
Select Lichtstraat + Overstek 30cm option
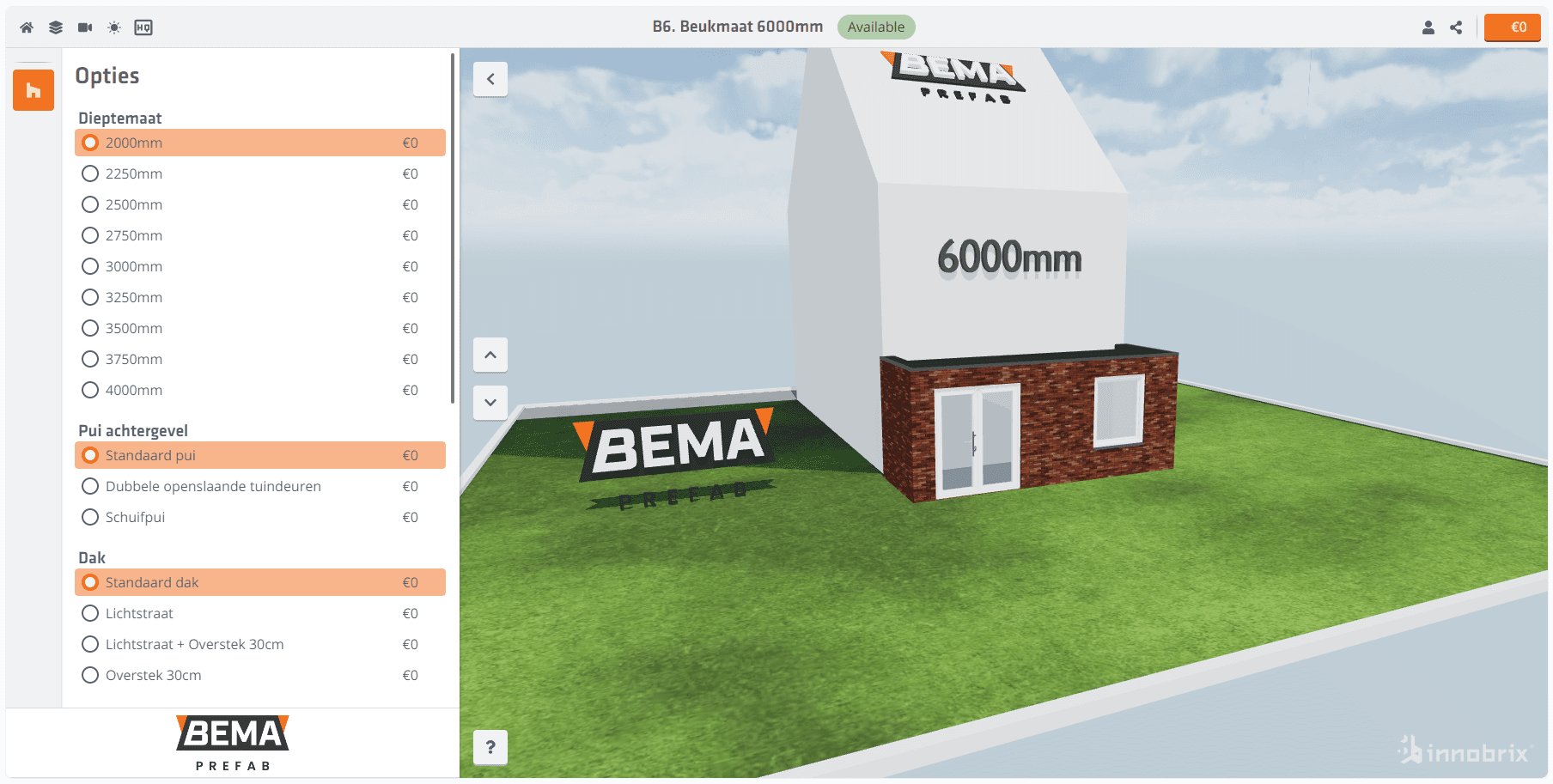coord(260,644)
